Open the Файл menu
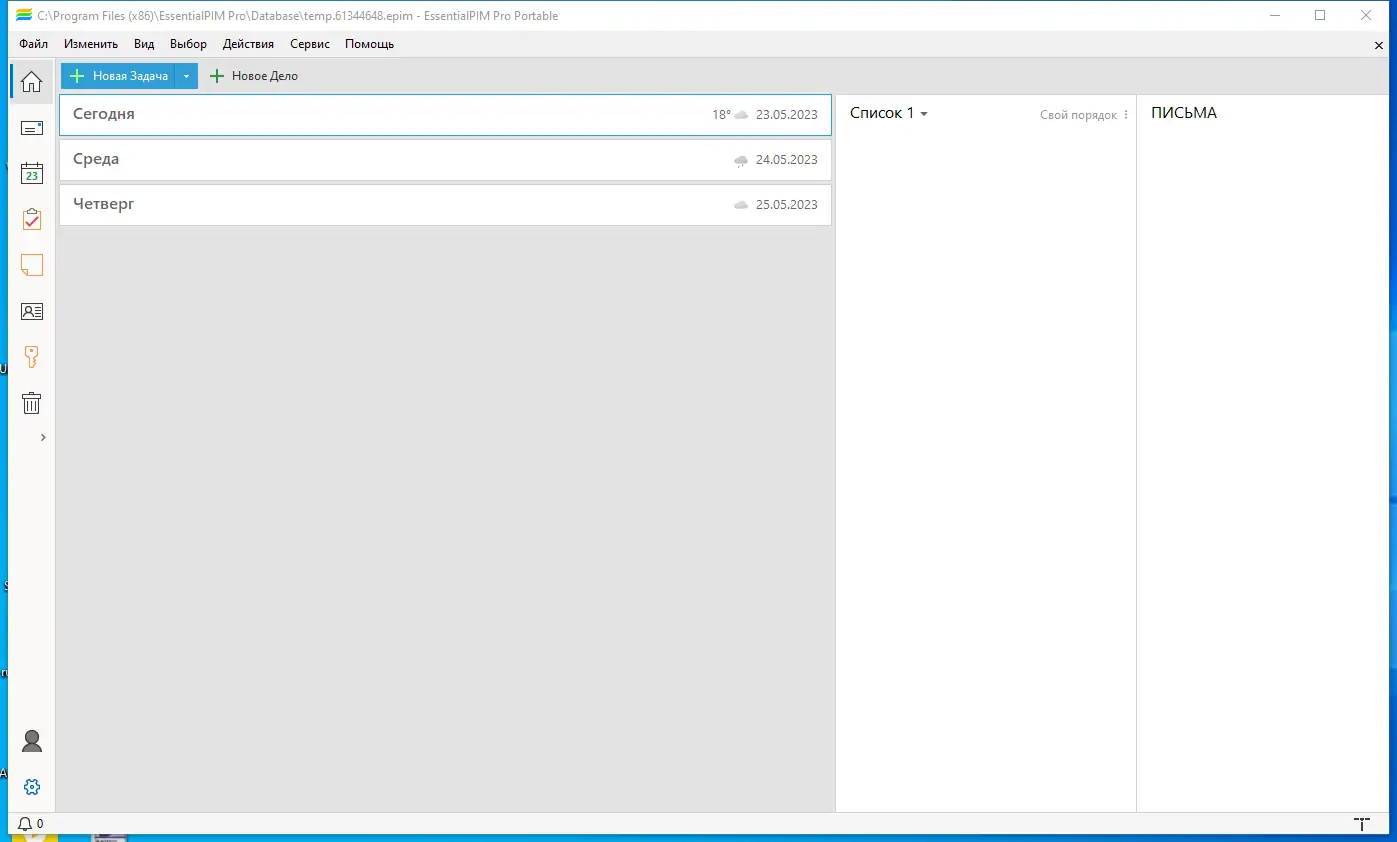The height and width of the screenshot is (842, 1397). pyautogui.click(x=34, y=44)
